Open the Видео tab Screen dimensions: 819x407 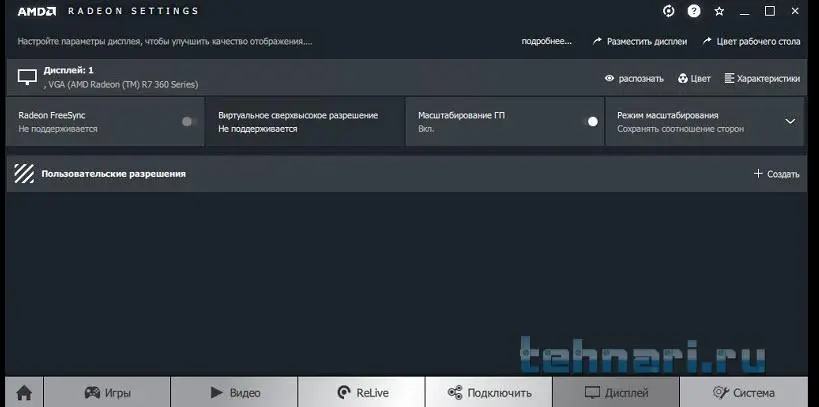[234, 392]
